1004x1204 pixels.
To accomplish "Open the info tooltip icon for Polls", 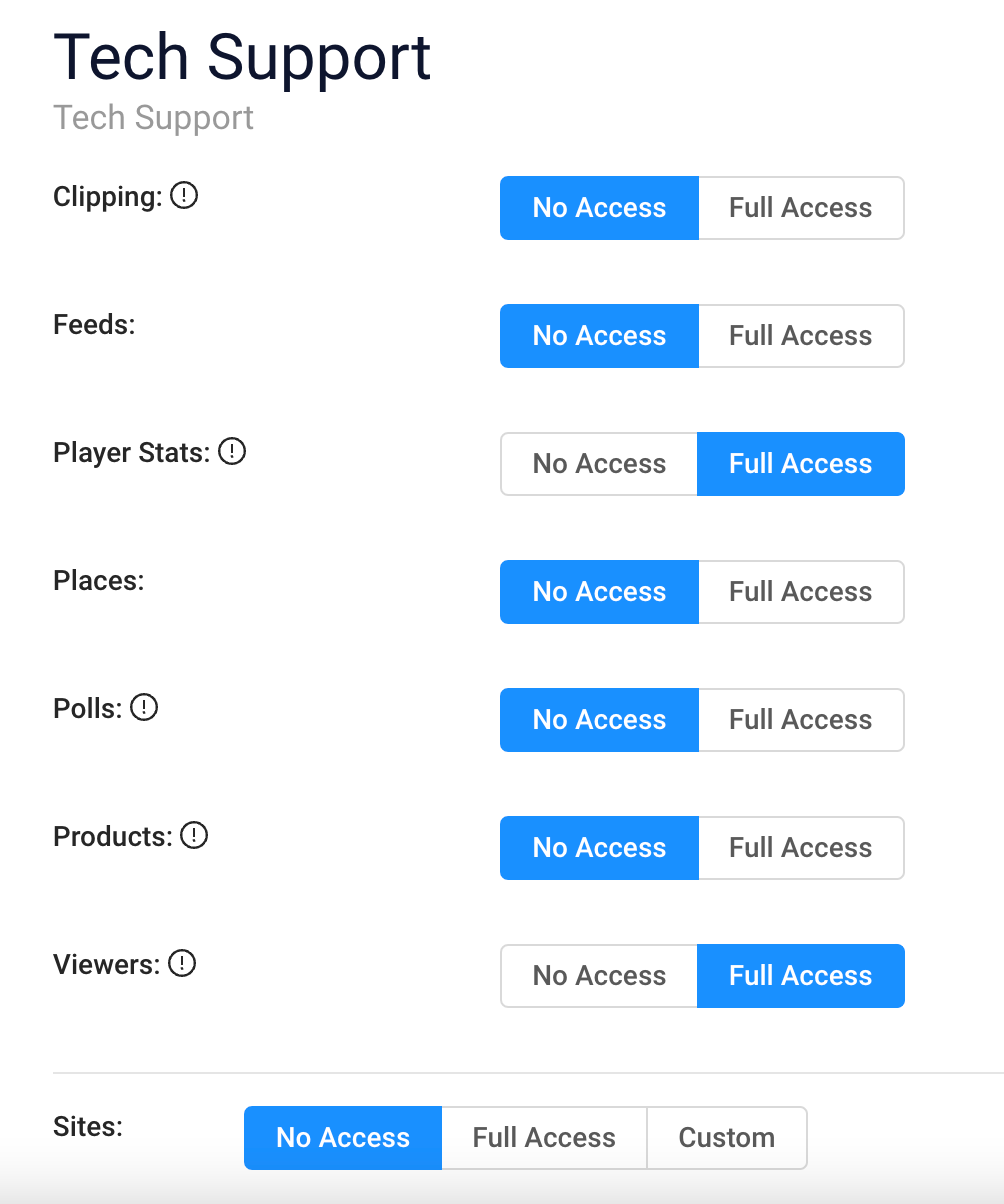I will point(145,708).
